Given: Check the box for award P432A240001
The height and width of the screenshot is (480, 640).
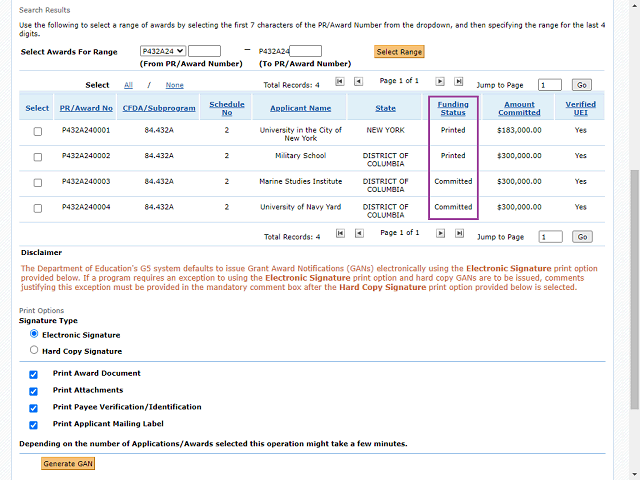Looking at the screenshot, I should [38, 131].
